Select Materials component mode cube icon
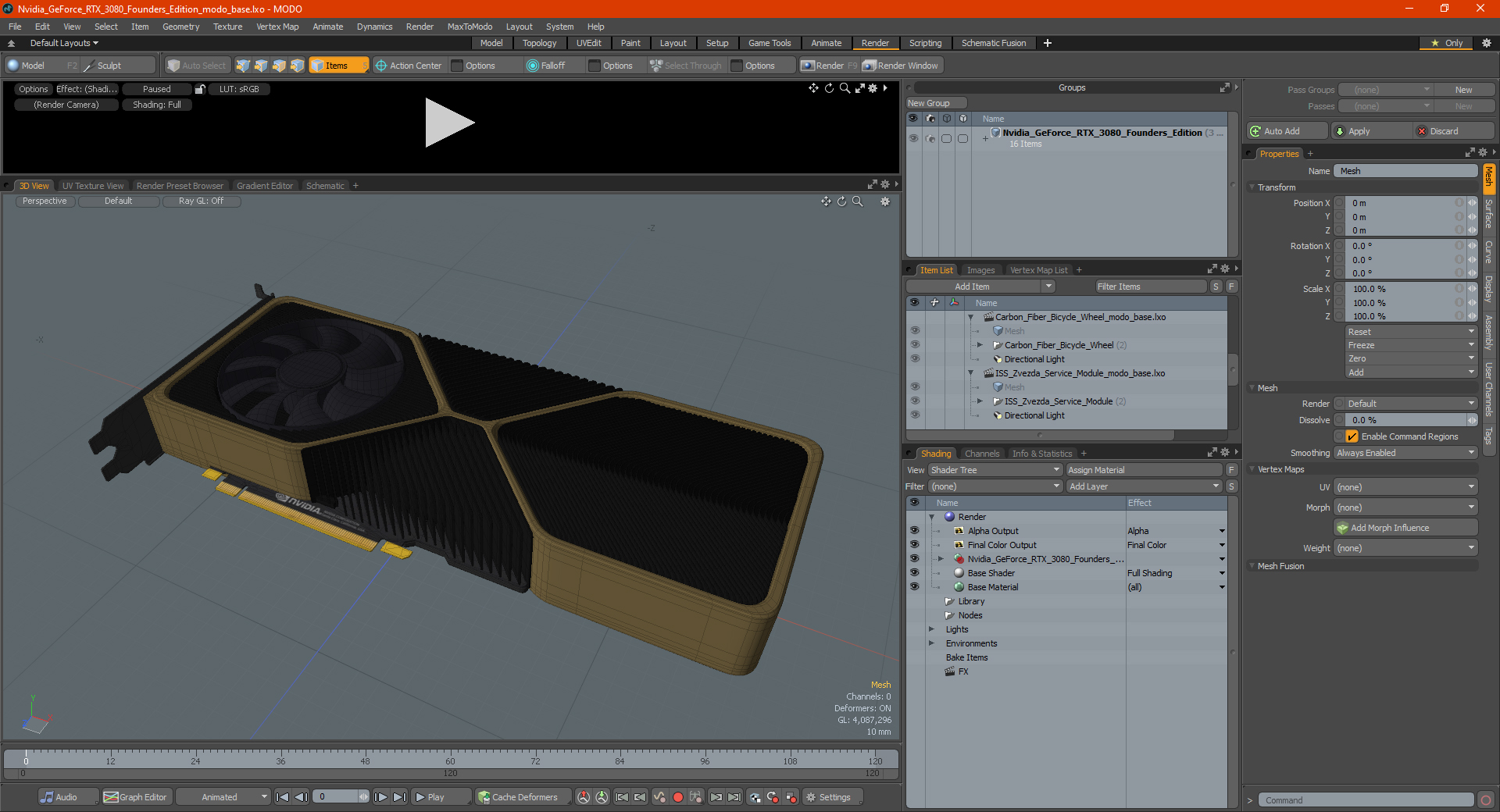Screen dimensions: 1500x812 (x=297, y=66)
